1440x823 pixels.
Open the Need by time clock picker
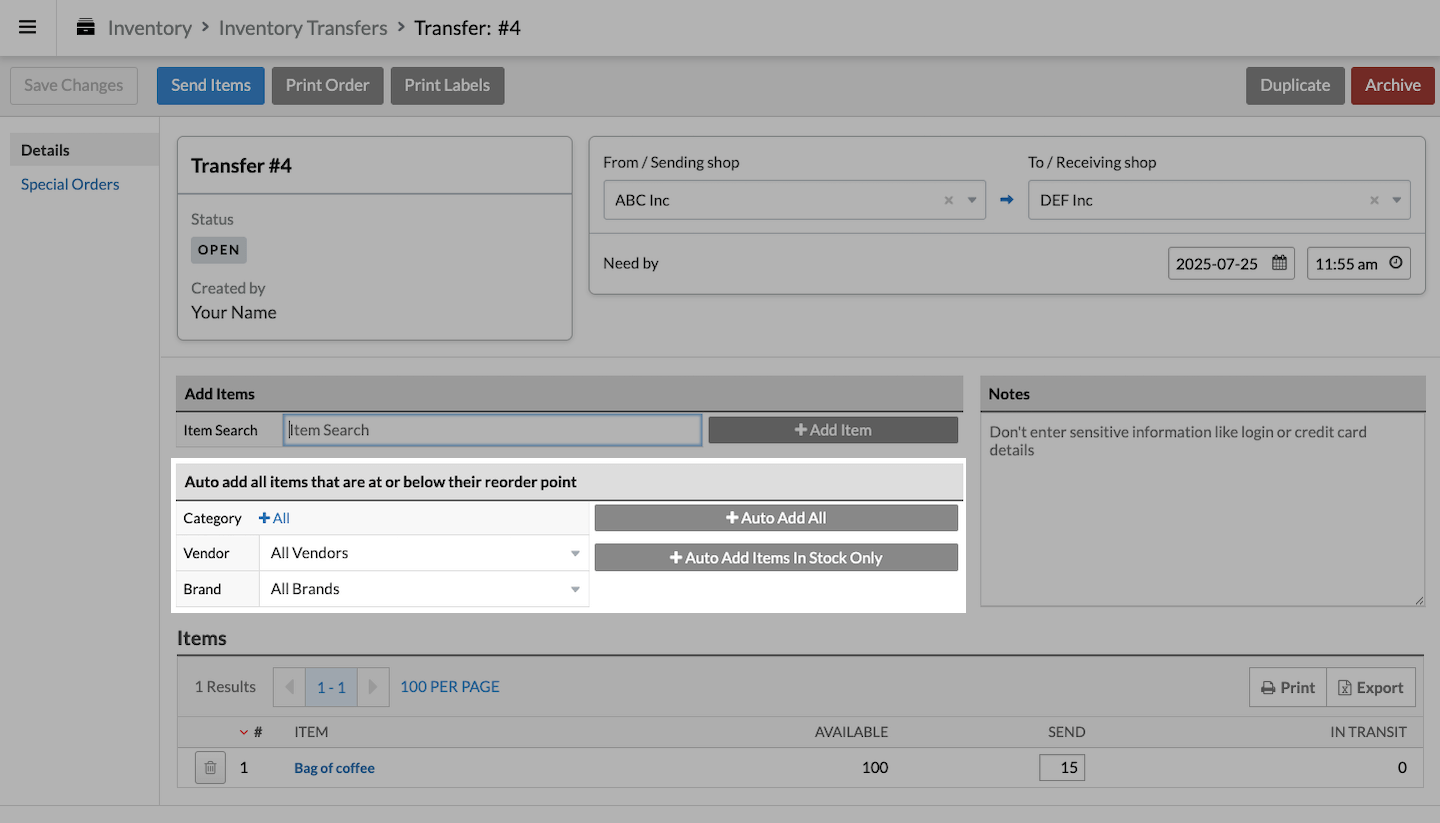tap(1396, 264)
